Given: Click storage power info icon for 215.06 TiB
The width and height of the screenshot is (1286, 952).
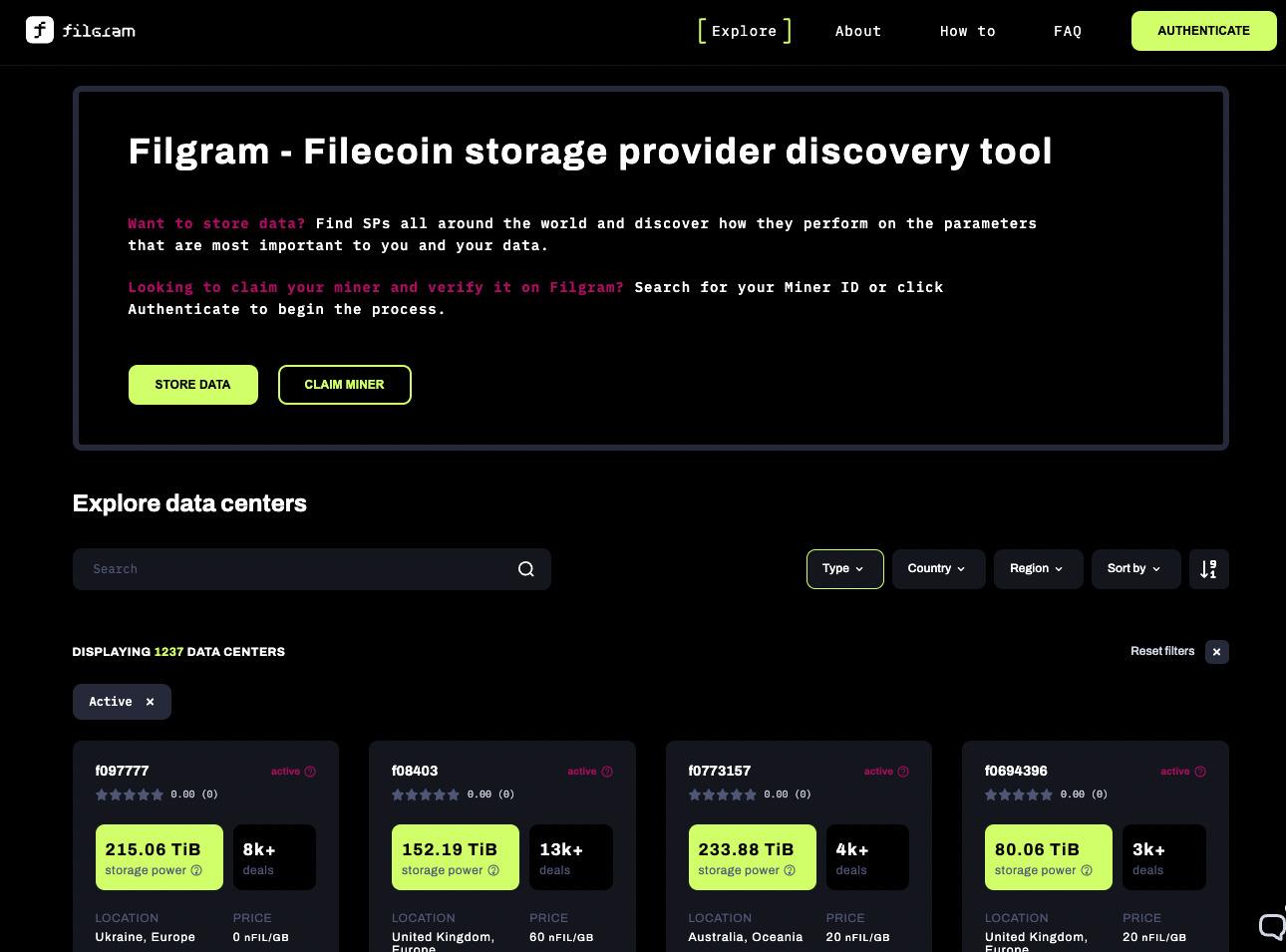Looking at the screenshot, I should click(x=196, y=870).
